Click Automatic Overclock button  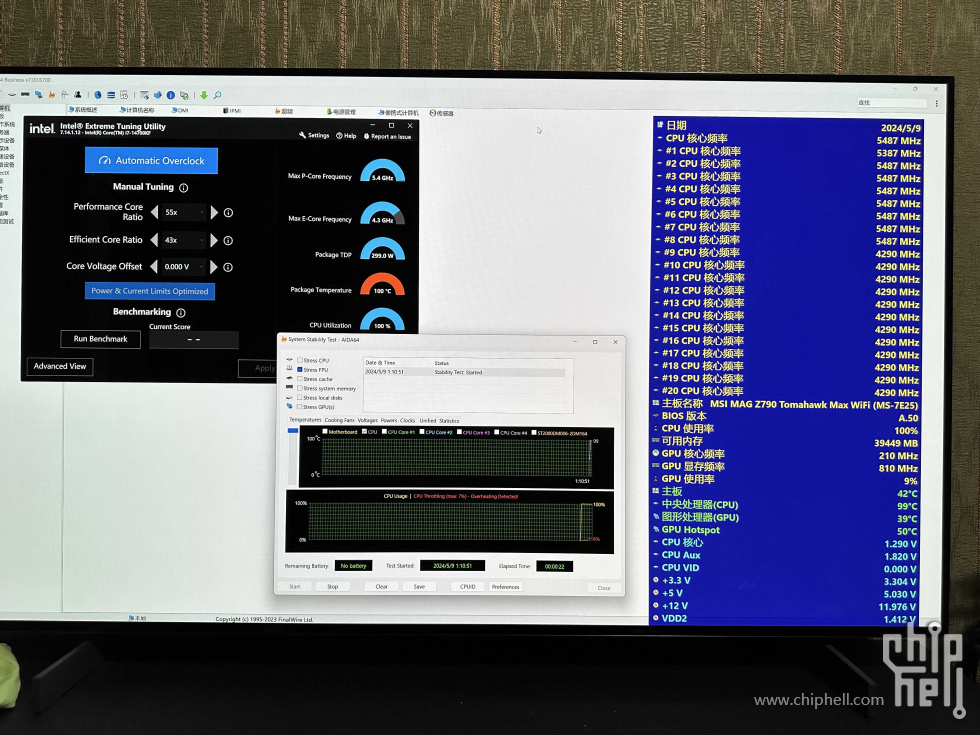(x=151, y=161)
